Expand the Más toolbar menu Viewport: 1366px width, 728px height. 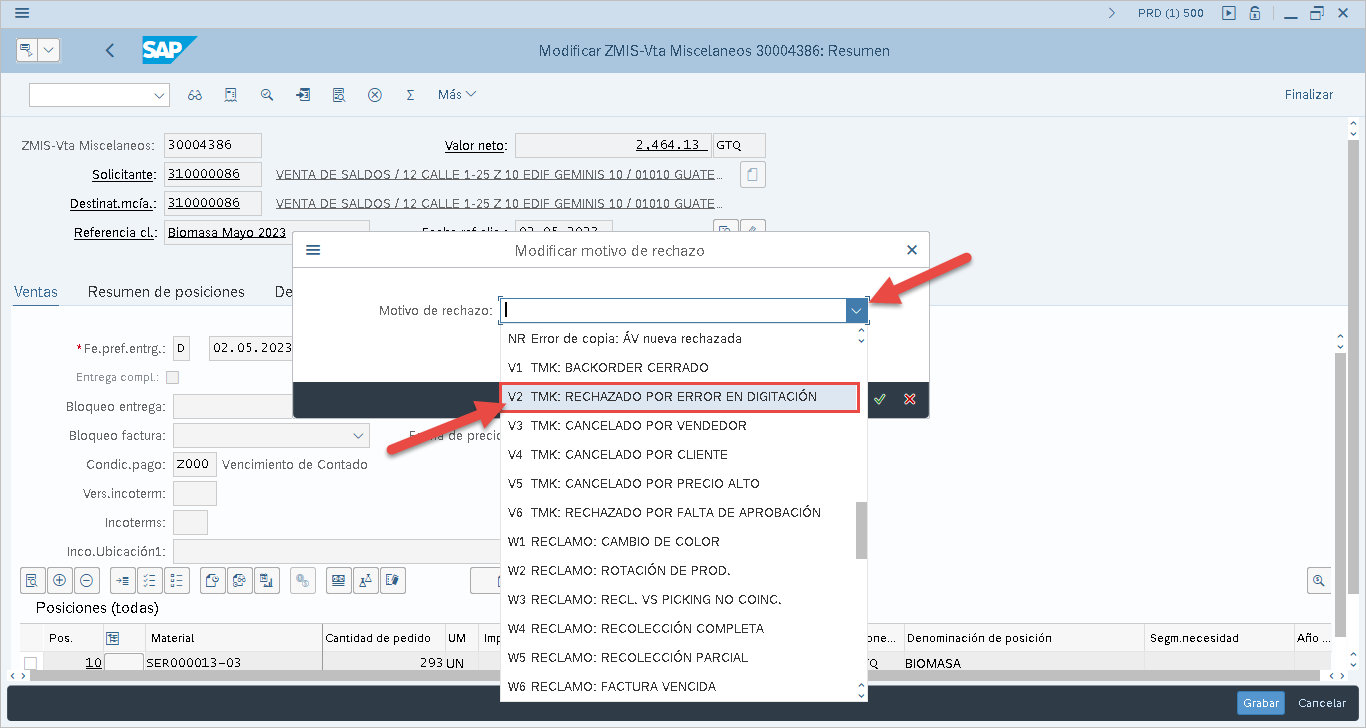[x=457, y=95]
